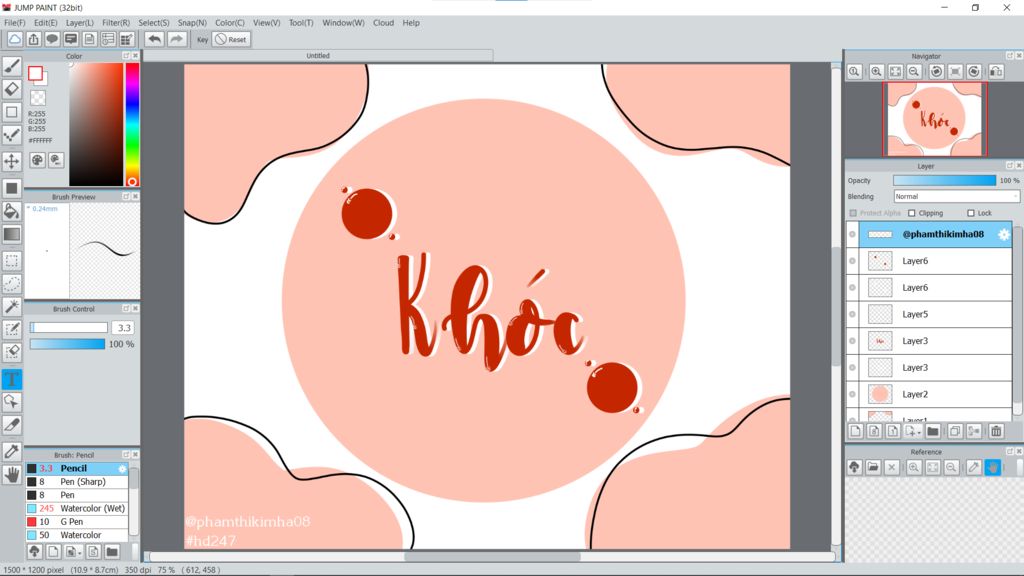Open the add-brush dropdown in Brush panel
Viewport: 1024px width, 576px height.
click(72, 552)
